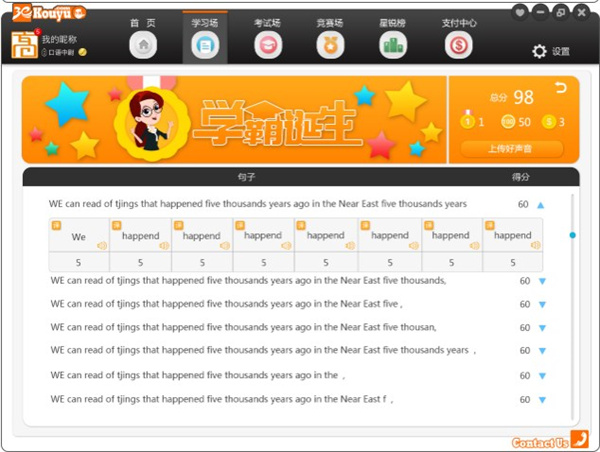Screen dimensions: 600x452
Task: Open the 竞赛场 competition medal icon
Action: pos(330,46)
